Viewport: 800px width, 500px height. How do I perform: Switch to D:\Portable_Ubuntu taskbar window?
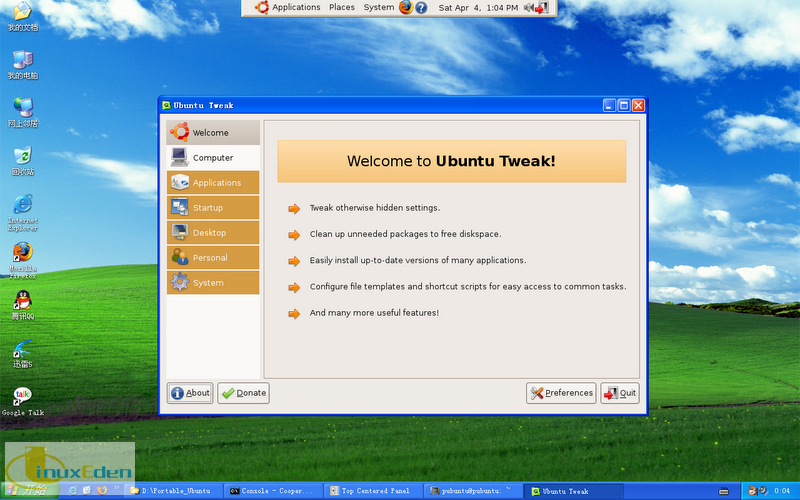(x=174, y=491)
